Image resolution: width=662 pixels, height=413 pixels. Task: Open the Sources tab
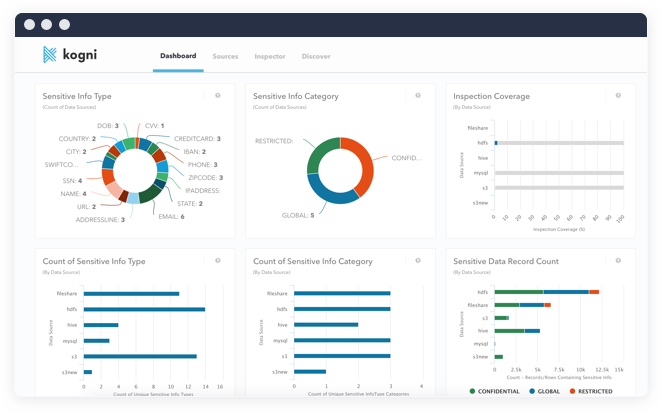(225, 56)
